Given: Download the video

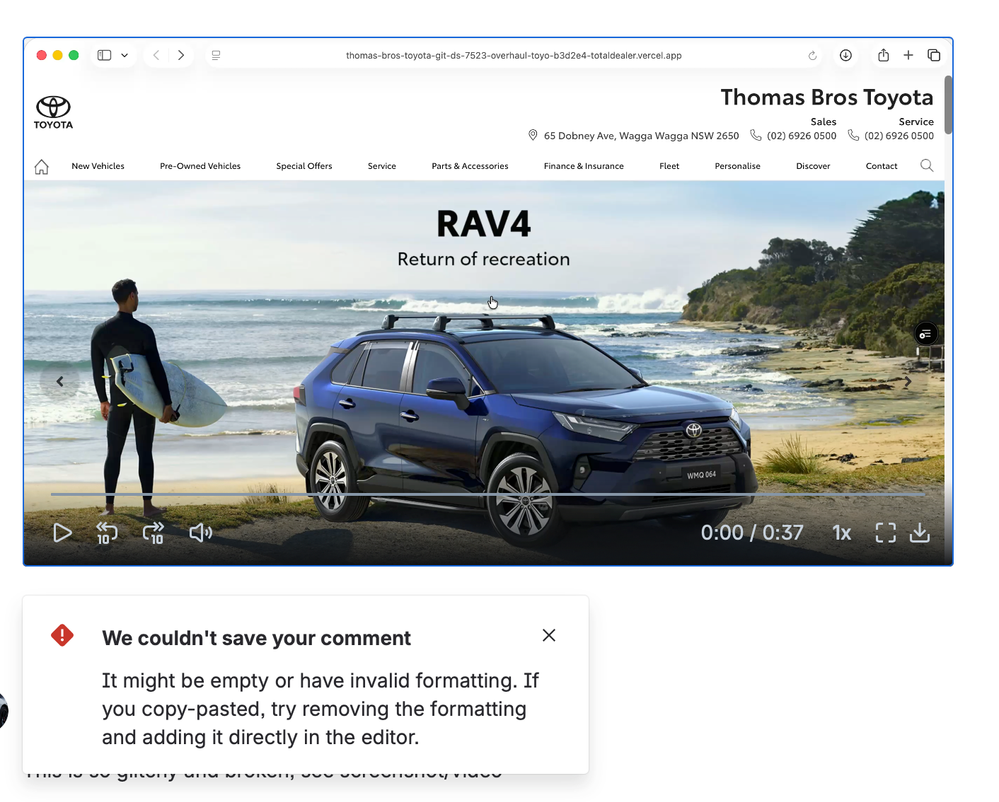Looking at the screenshot, I should pos(920,533).
